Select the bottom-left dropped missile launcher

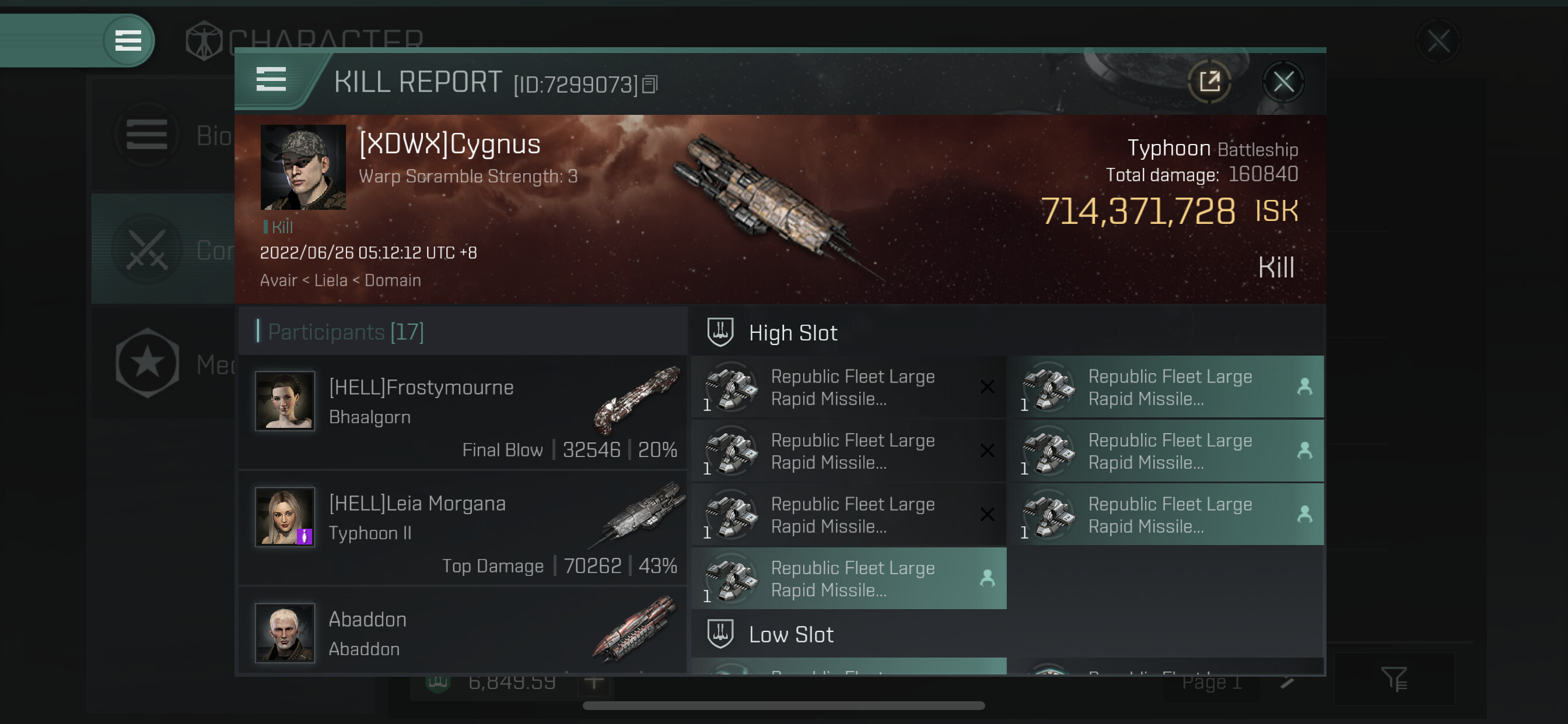pos(849,578)
